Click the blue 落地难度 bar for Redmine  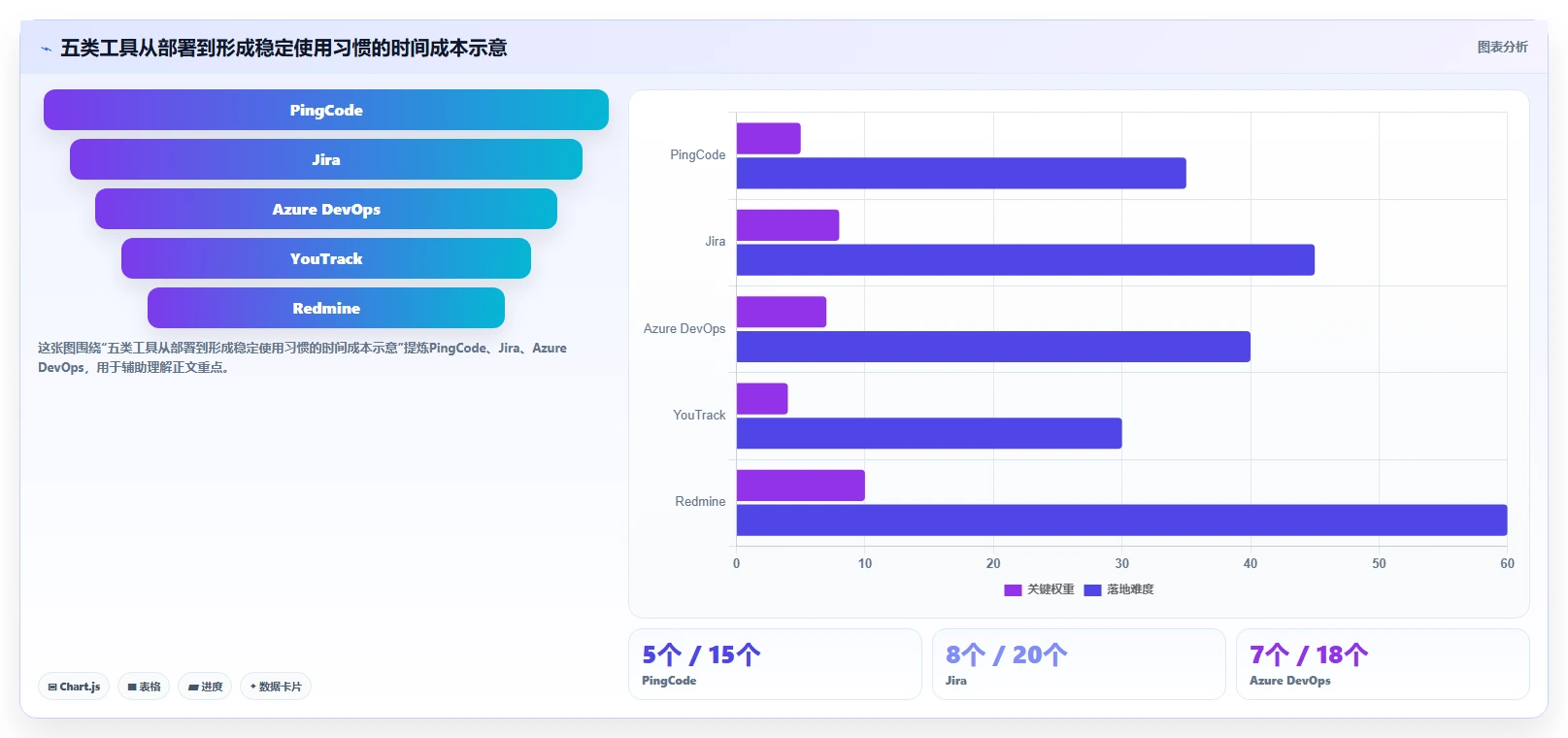point(1121,520)
